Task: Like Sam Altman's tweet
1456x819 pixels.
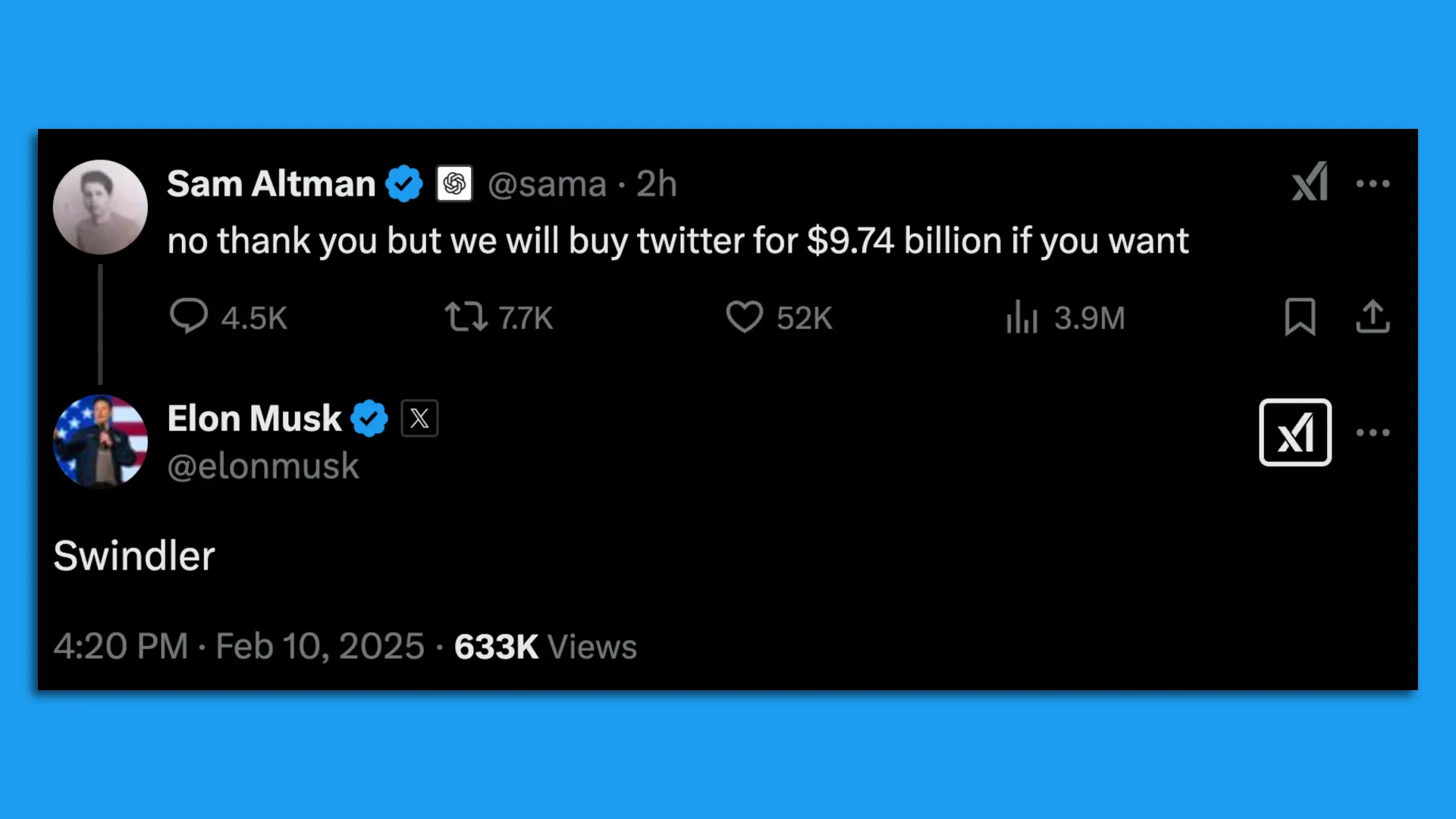Action: [x=779, y=317]
